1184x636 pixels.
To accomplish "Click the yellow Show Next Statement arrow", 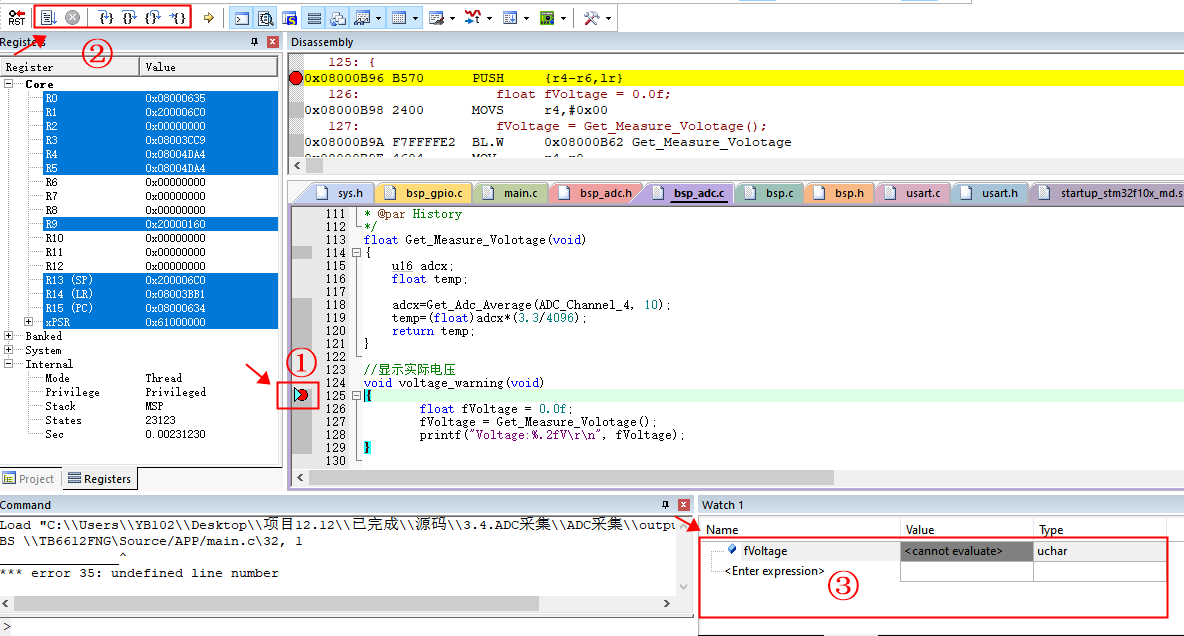I will click(x=208, y=17).
